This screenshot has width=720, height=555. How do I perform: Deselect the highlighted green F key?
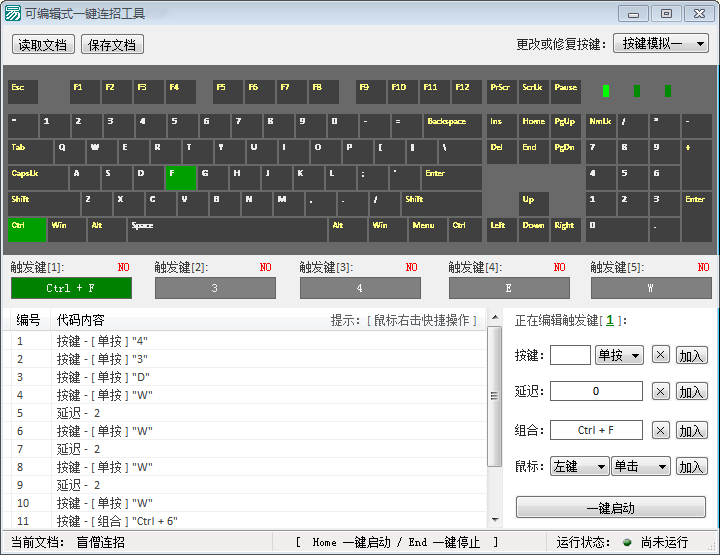[181, 177]
